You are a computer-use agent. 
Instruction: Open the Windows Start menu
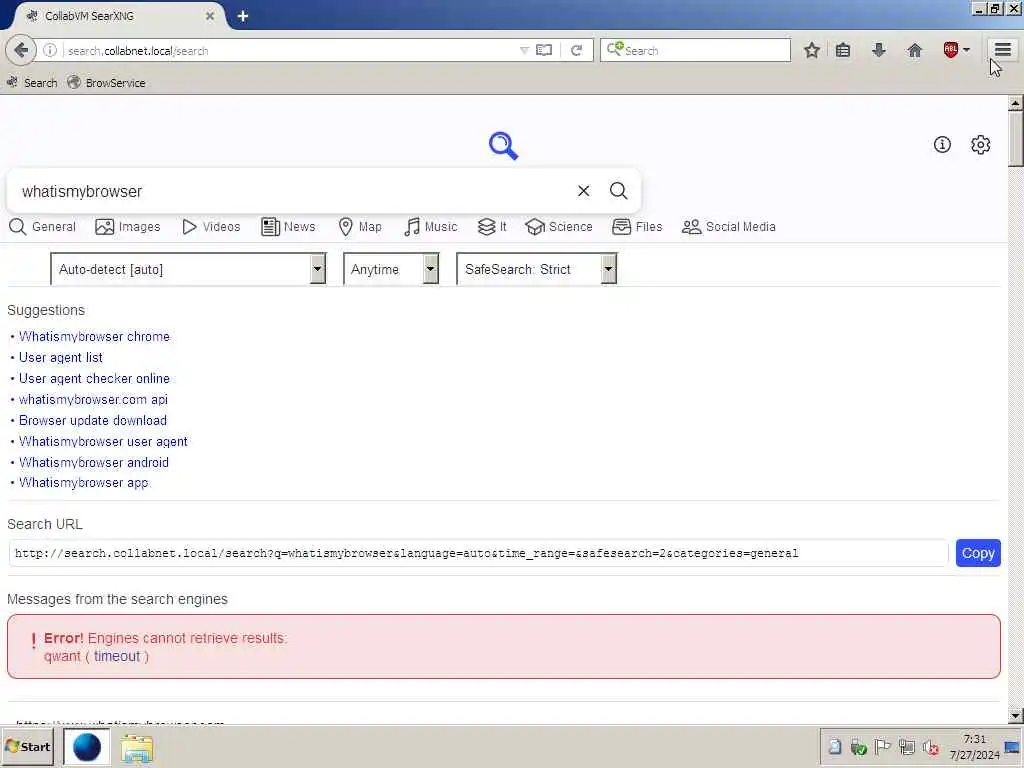click(x=27, y=746)
